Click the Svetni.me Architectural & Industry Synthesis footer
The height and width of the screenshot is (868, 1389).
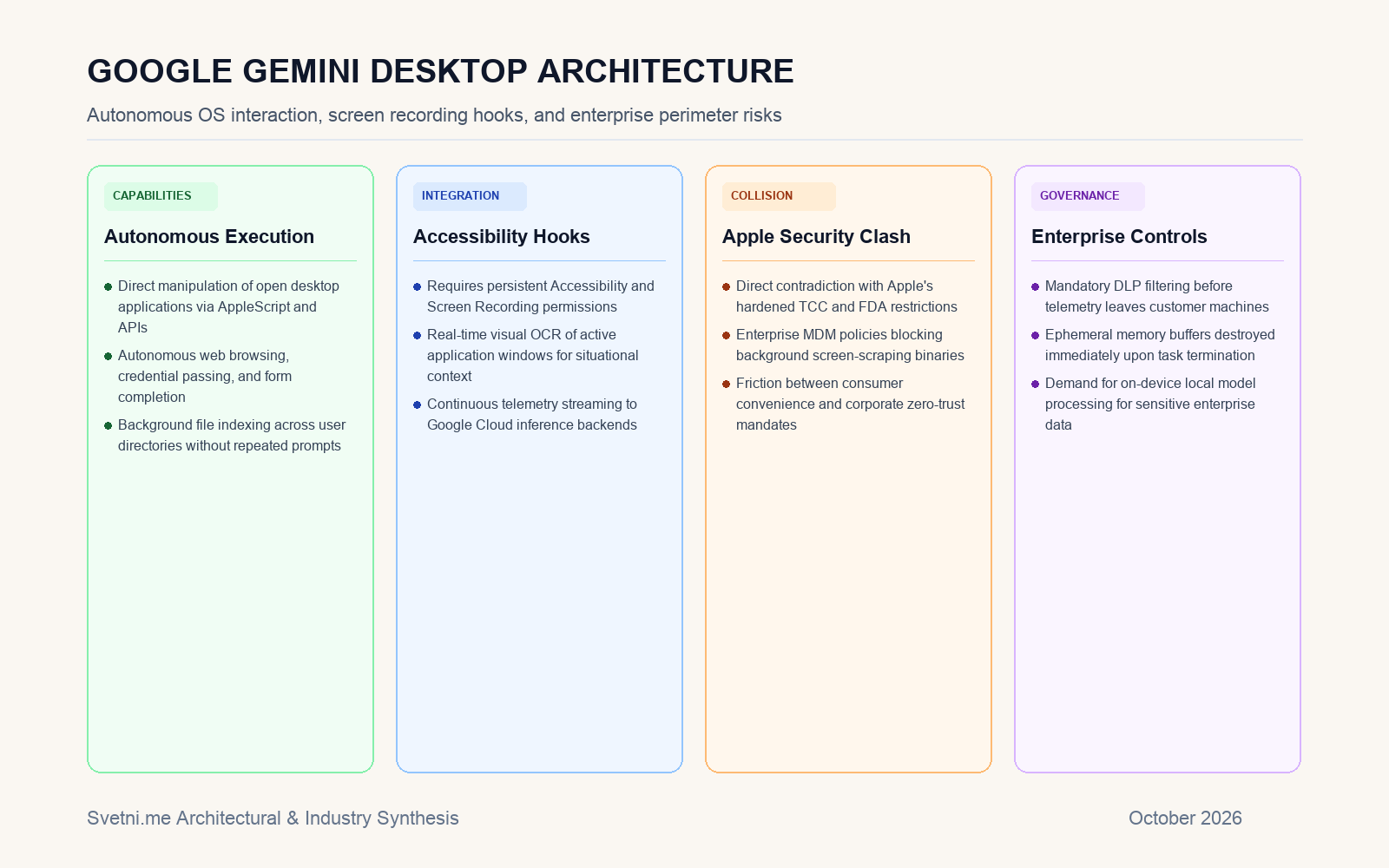(273, 818)
